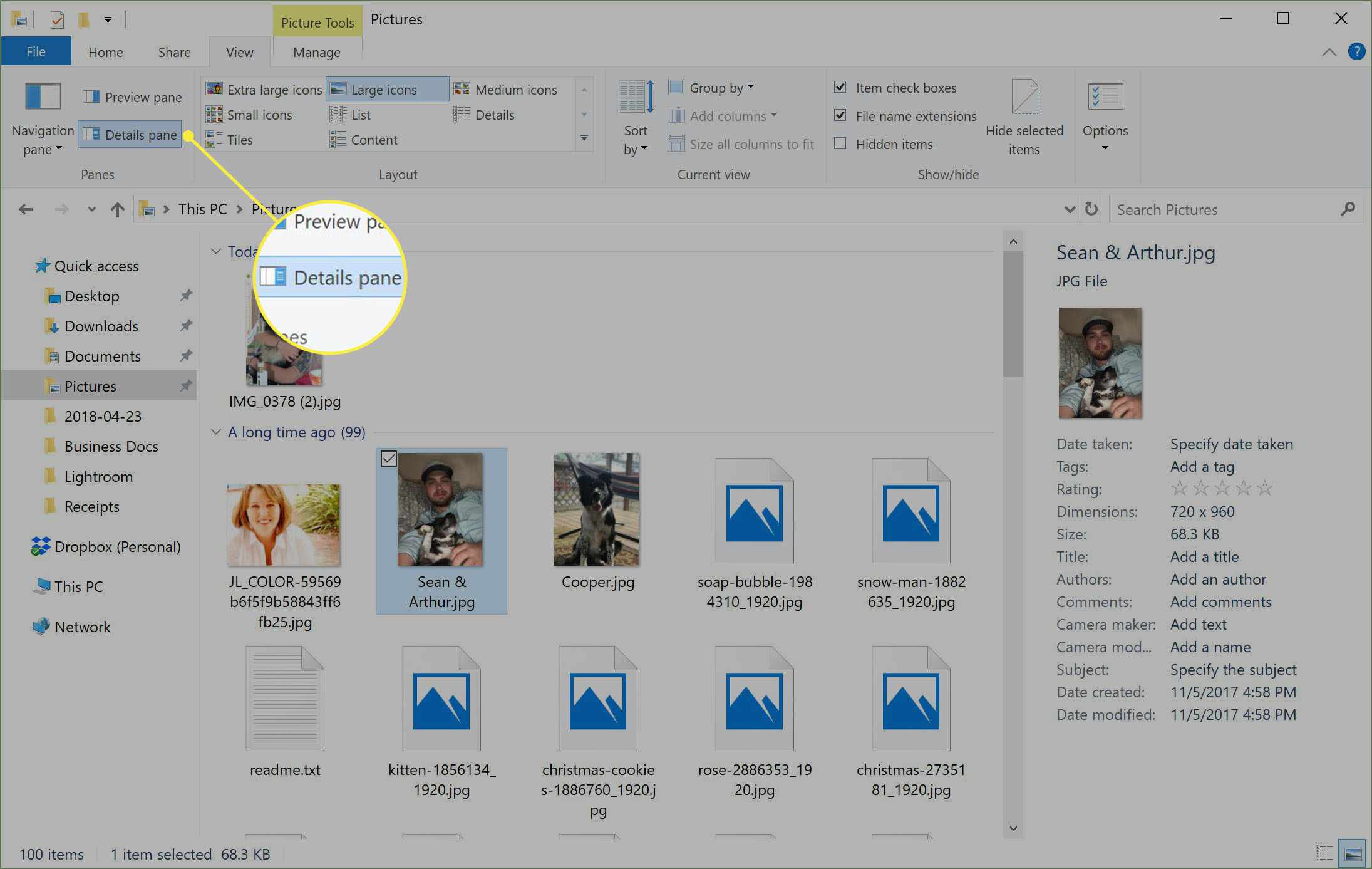1372x869 pixels.
Task: Select the readme.txt file icon
Action: [285, 698]
